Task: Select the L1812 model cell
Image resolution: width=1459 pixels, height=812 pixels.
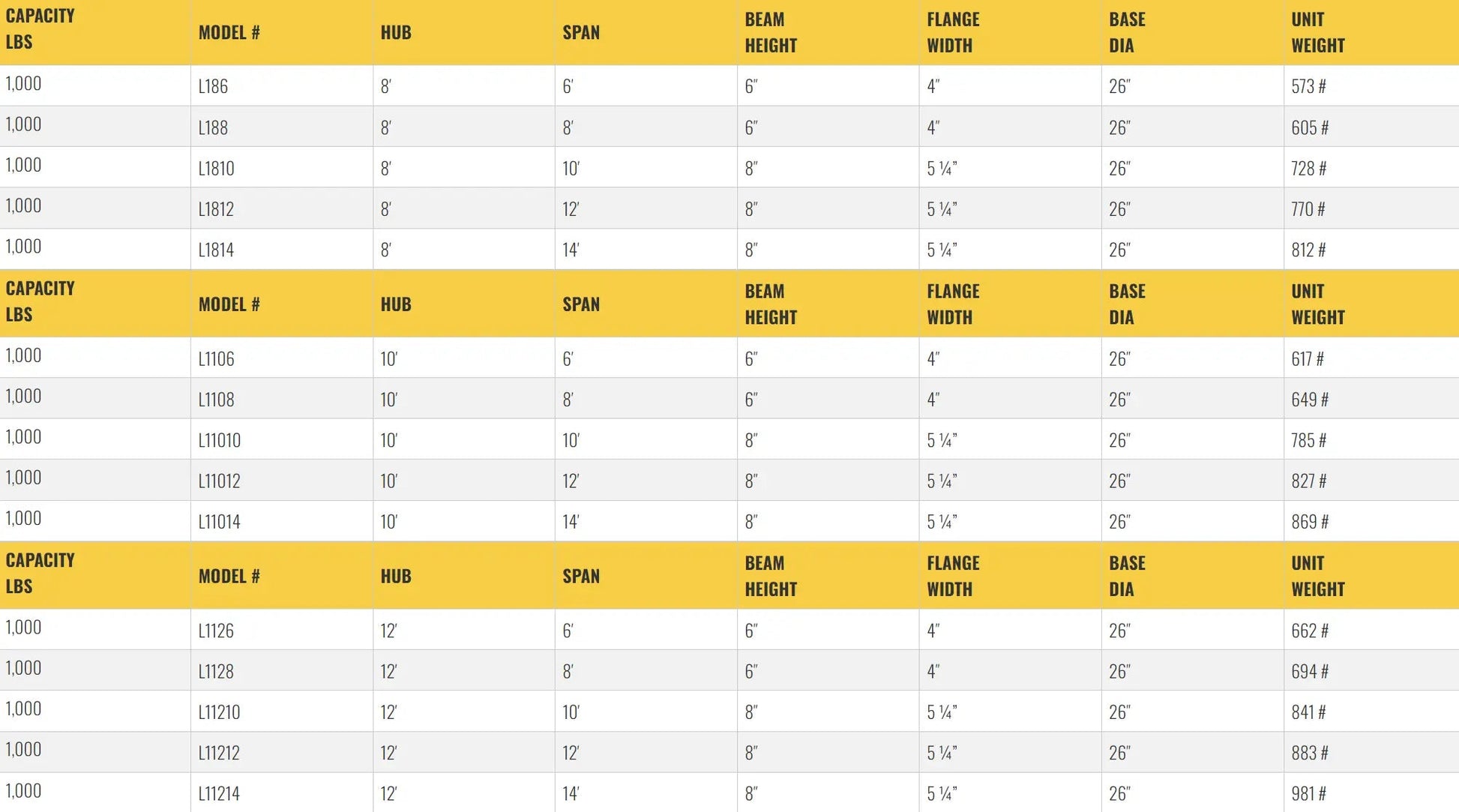Action: pos(216,208)
